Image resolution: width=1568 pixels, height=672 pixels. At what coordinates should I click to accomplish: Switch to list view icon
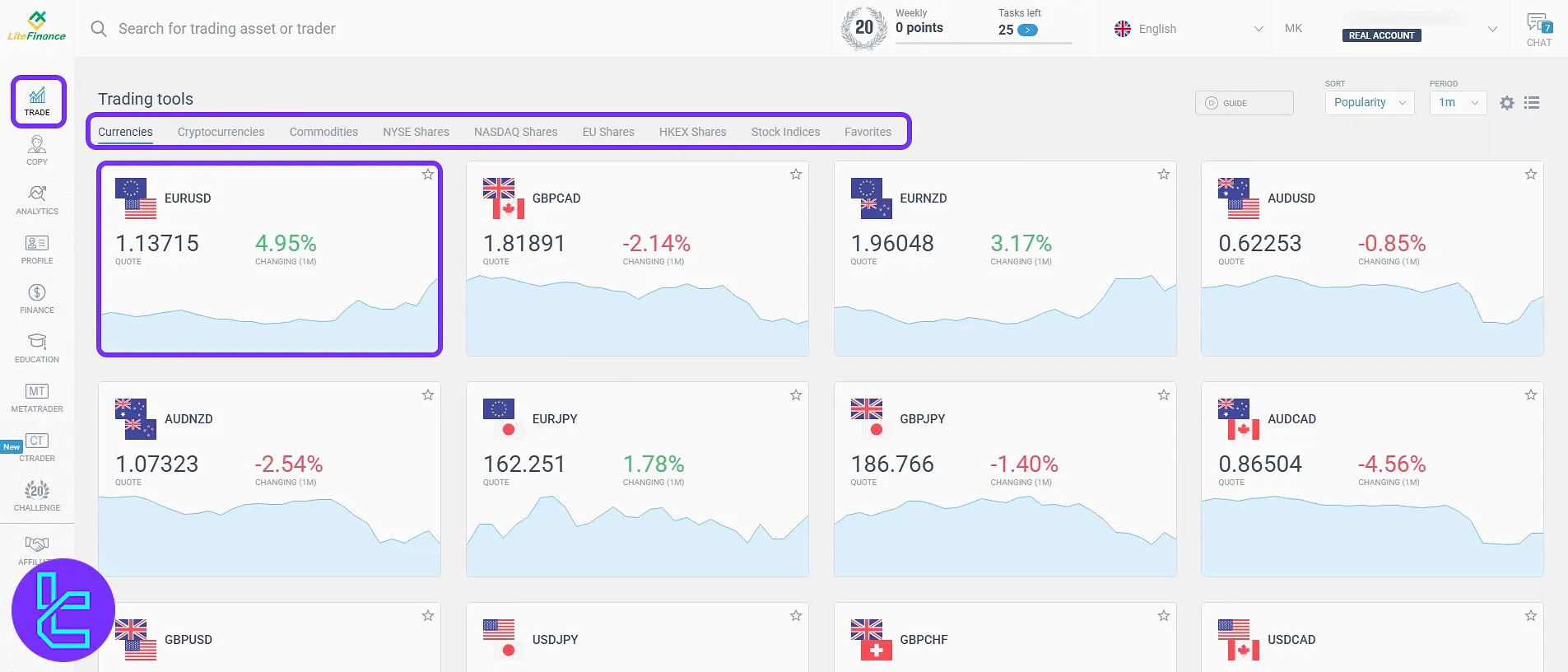1532,103
